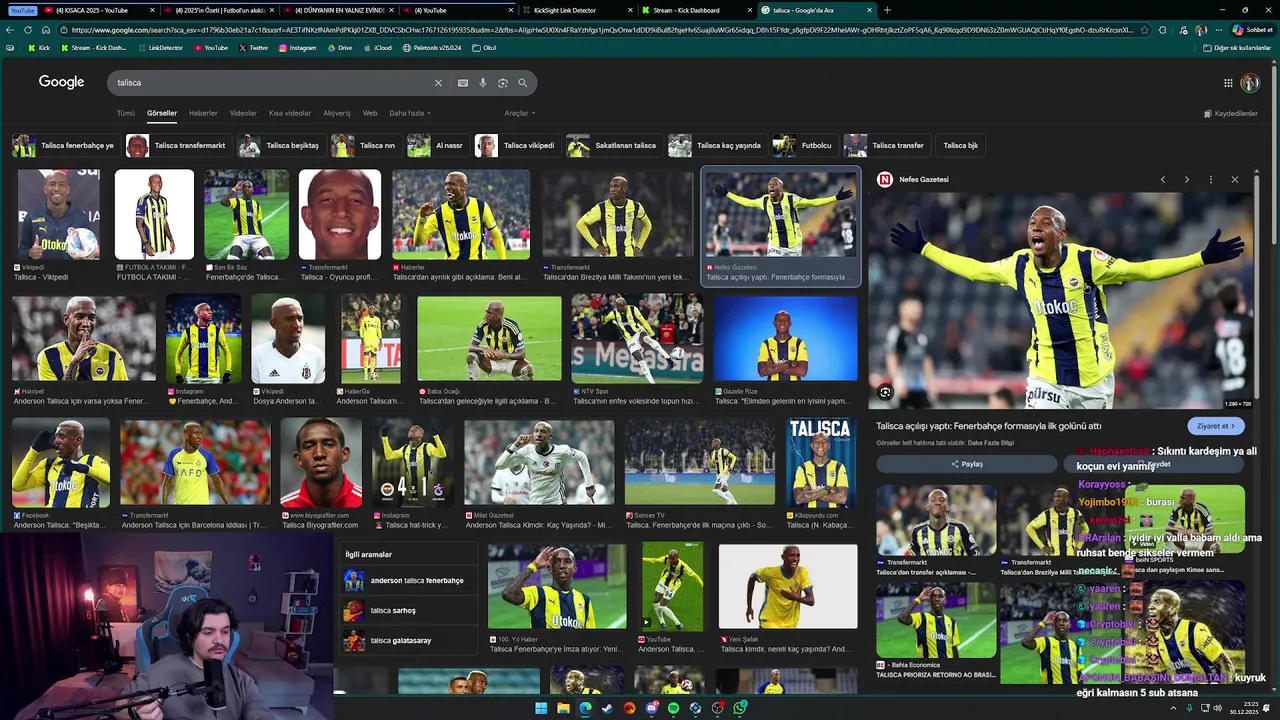This screenshot has width=1280, height=720.
Task: Show next image in preview panel
Action: [1187, 179]
